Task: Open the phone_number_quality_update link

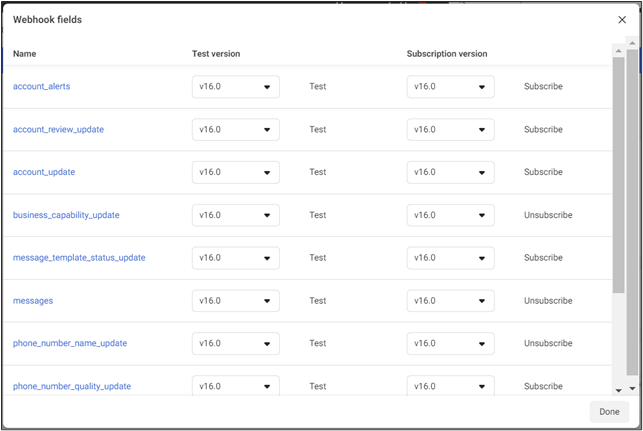Action: point(72,386)
